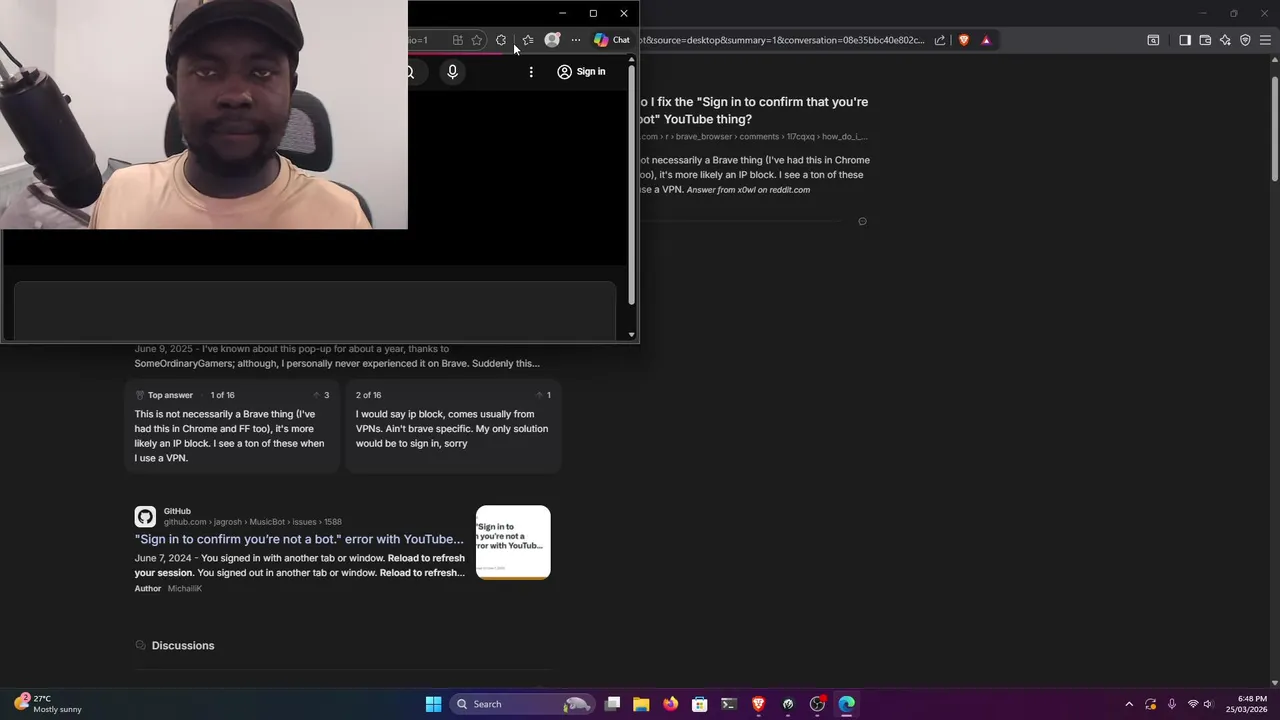Click the Brave share page icon
Screen dimensions: 1280x720
940,40
